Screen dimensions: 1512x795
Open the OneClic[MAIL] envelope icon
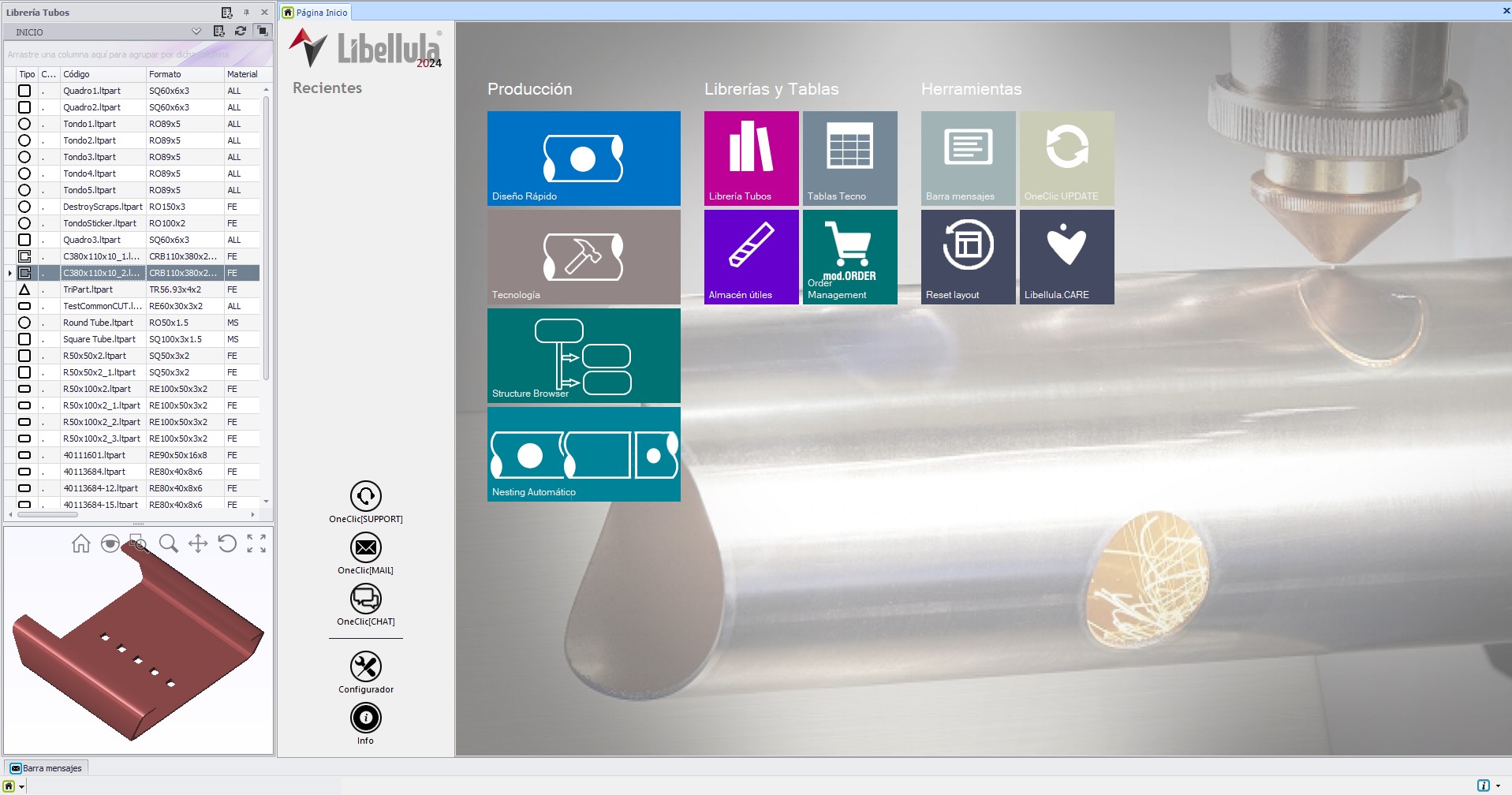coord(366,547)
